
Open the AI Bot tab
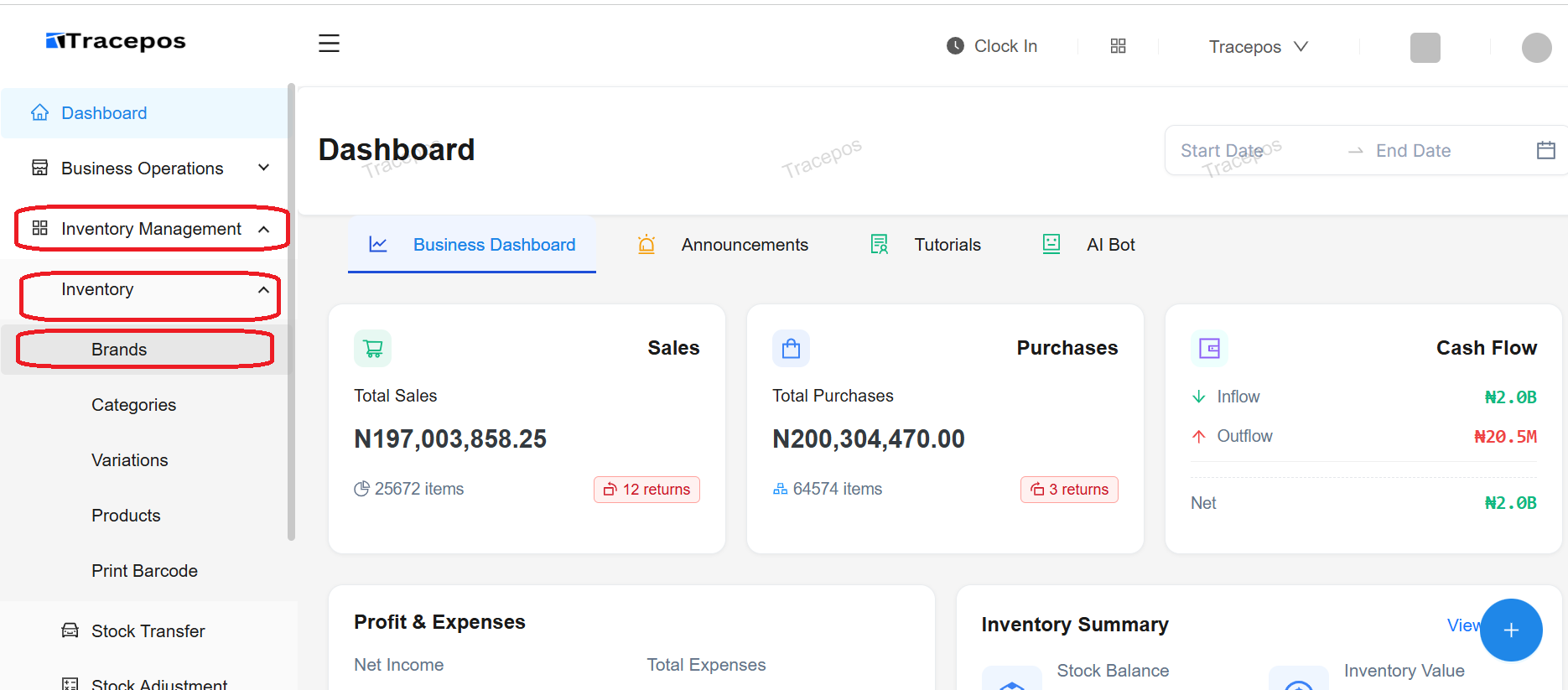tap(1088, 244)
